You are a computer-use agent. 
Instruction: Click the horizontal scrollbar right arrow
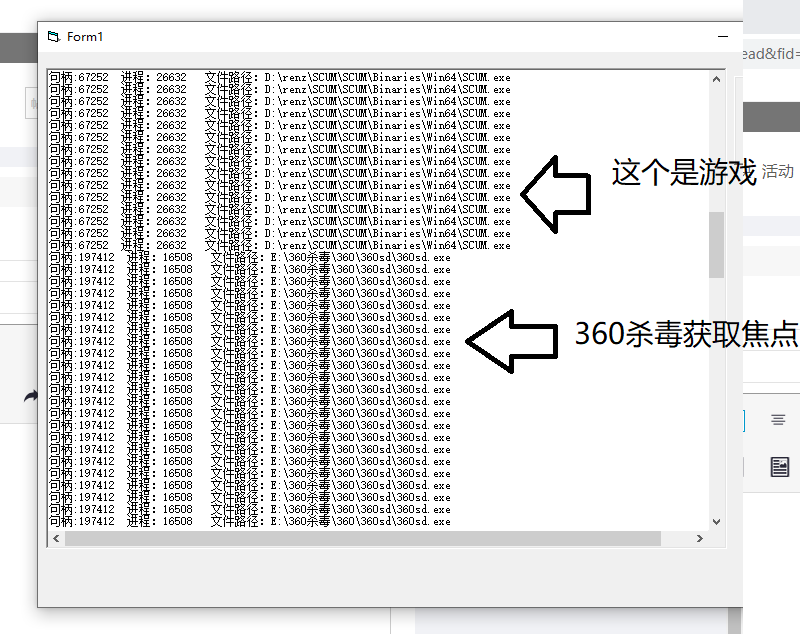point(702,537)
